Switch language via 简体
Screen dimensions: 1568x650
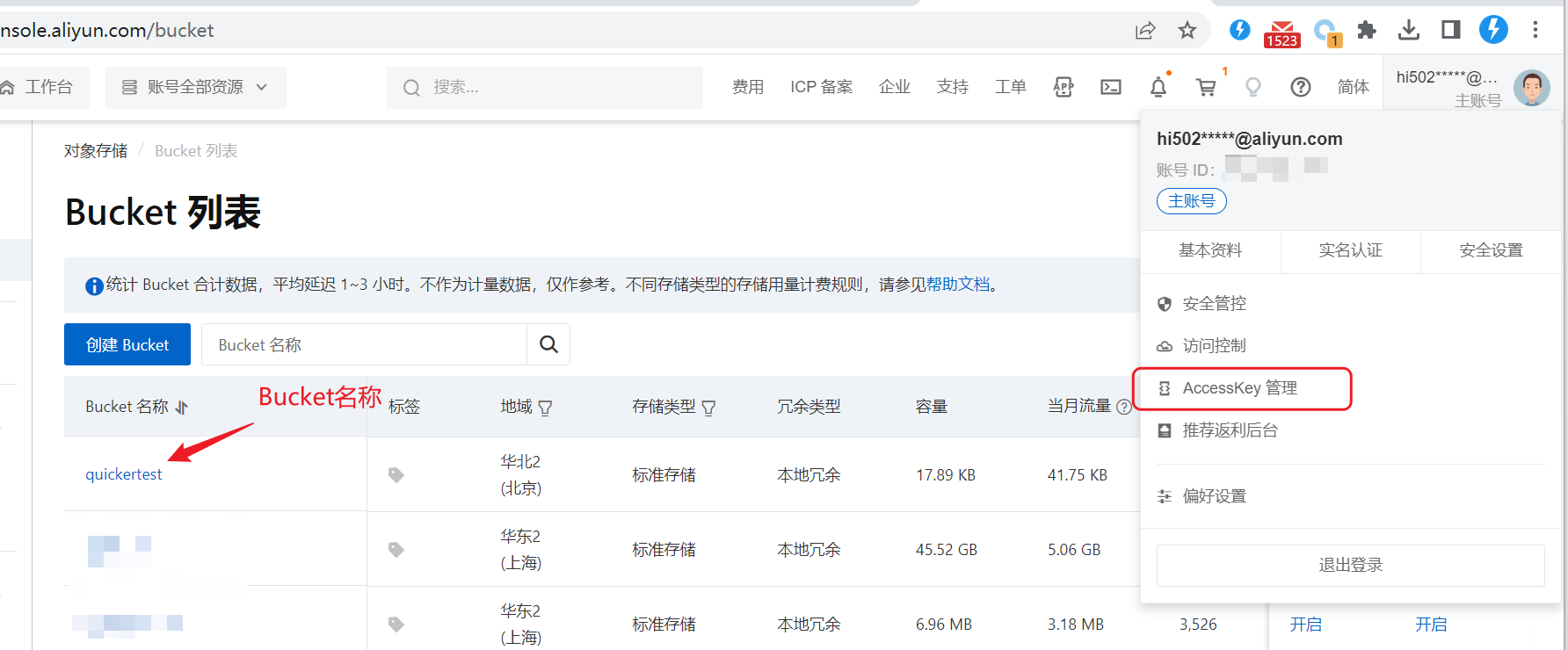click(x=1354, y=87)
